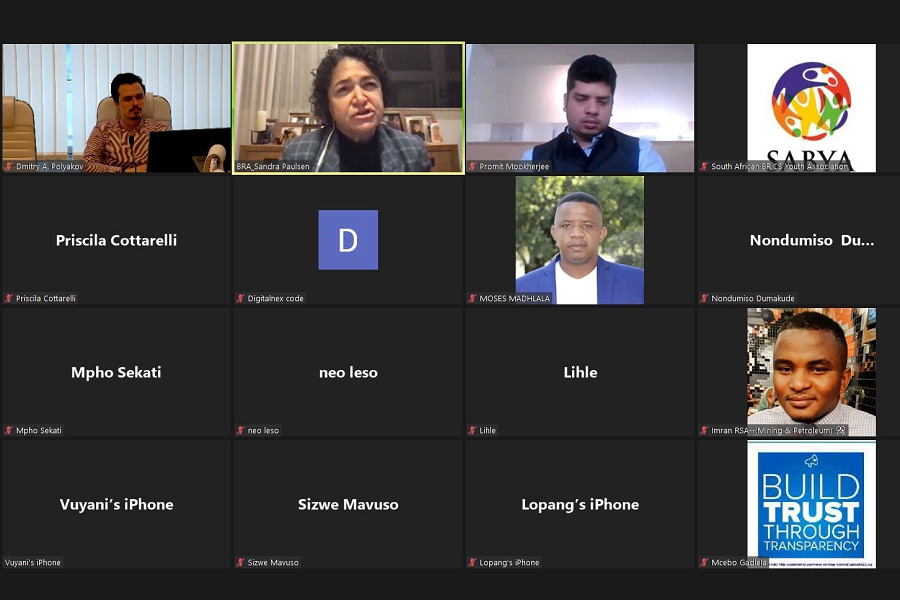The height and width of the screenshot is (600, 900).
Task: Click muted mic icon beside Dmitry A. Polyakov
Action: (9, 167)
